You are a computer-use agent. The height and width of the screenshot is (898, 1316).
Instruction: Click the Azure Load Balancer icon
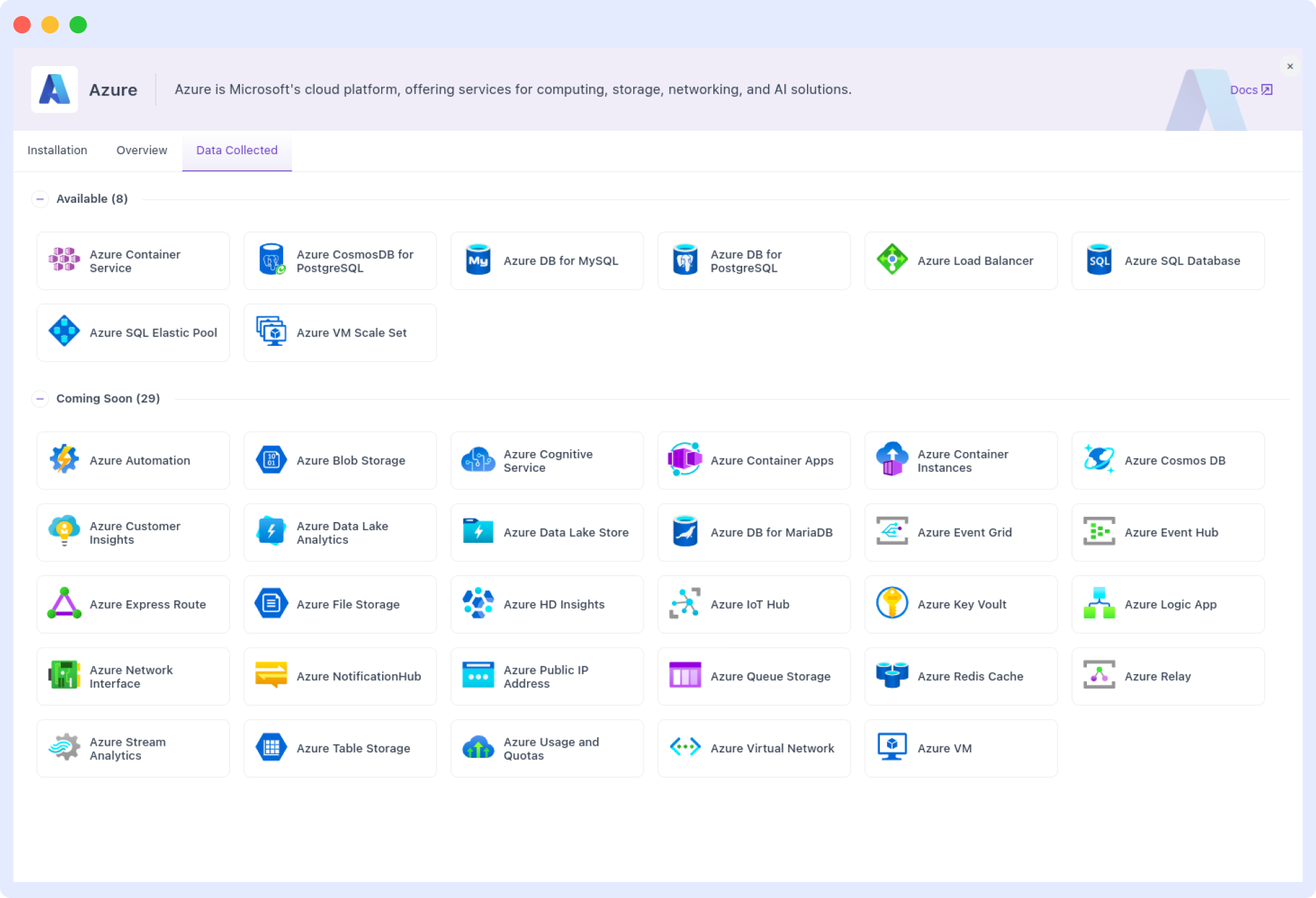point(891,260)
